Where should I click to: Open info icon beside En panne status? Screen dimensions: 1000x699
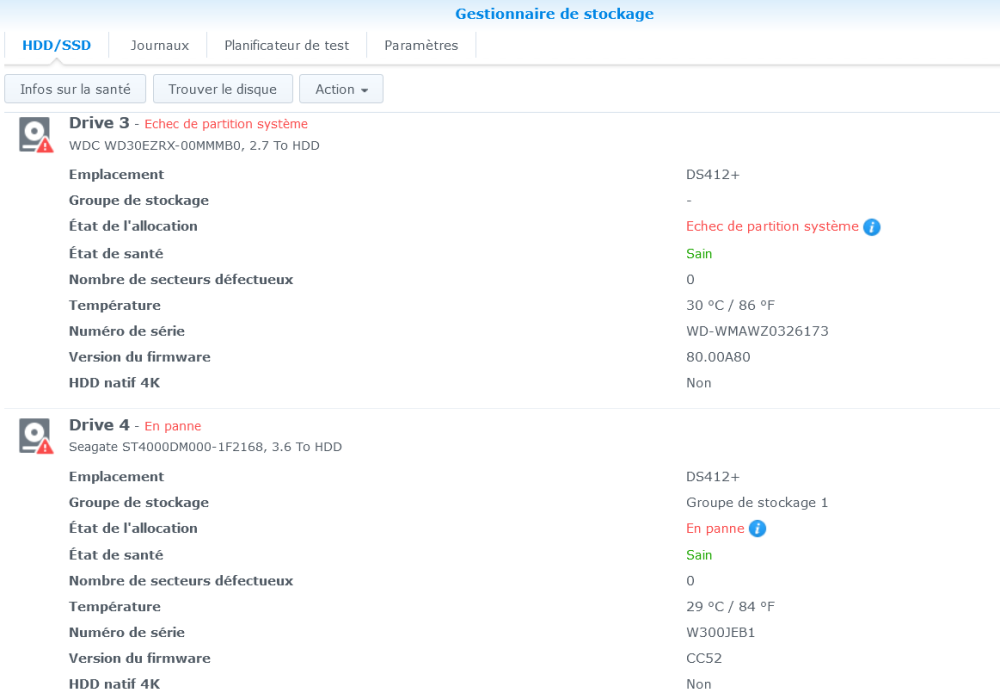pos(757,529)
